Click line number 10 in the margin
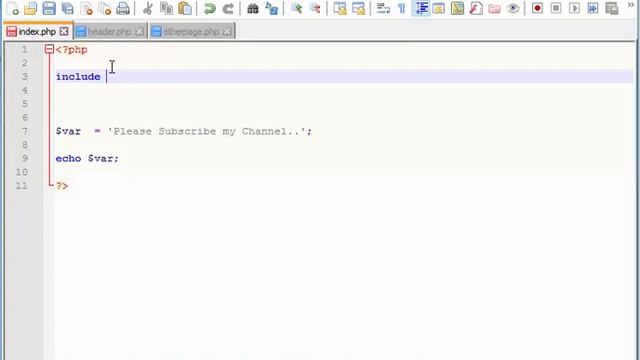640x360 pixels. point(22,172)
